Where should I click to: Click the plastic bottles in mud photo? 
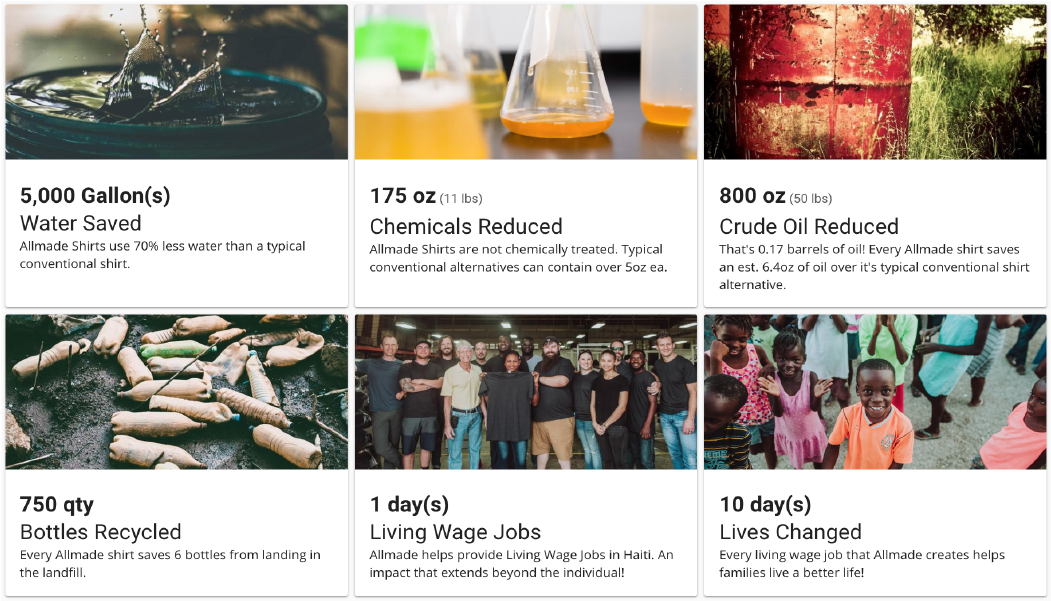(x=177, y=392)
